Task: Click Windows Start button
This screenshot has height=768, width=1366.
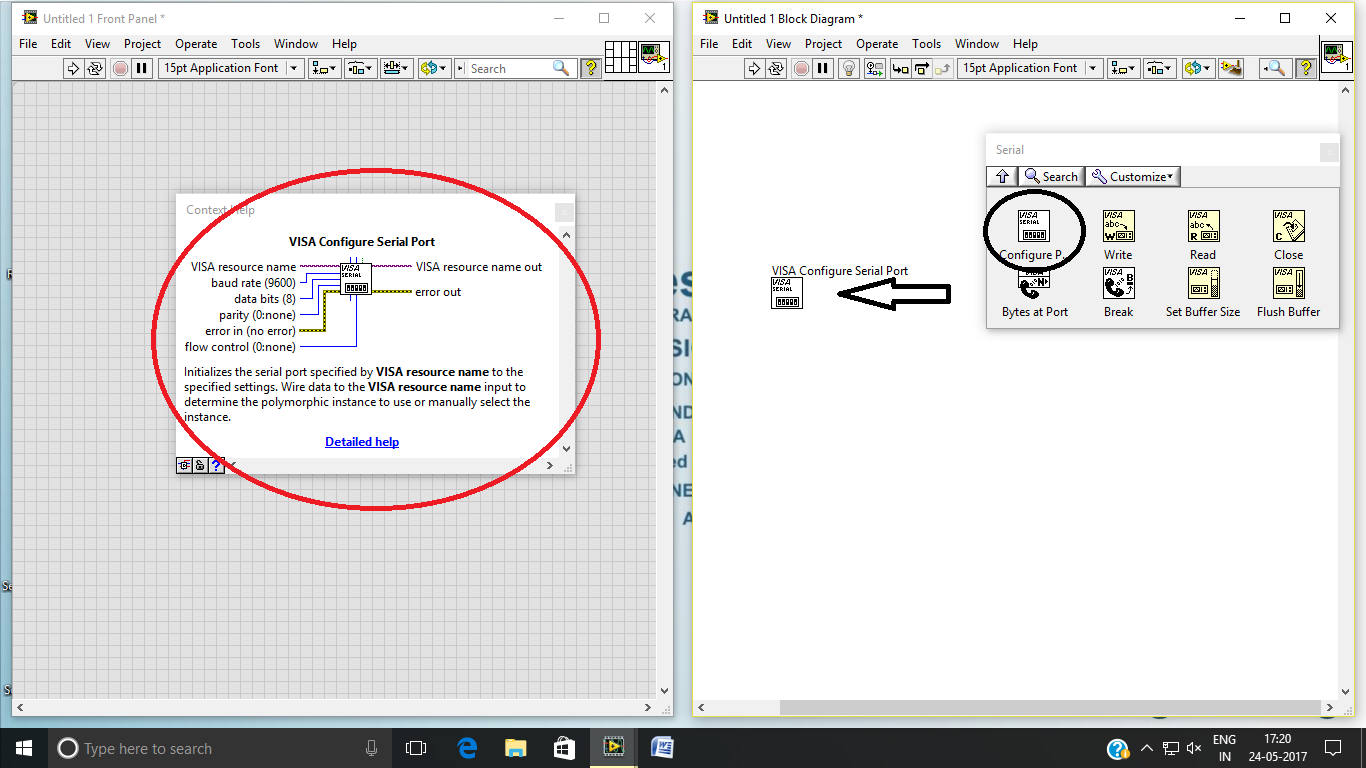Action: (x=24, y=747)
